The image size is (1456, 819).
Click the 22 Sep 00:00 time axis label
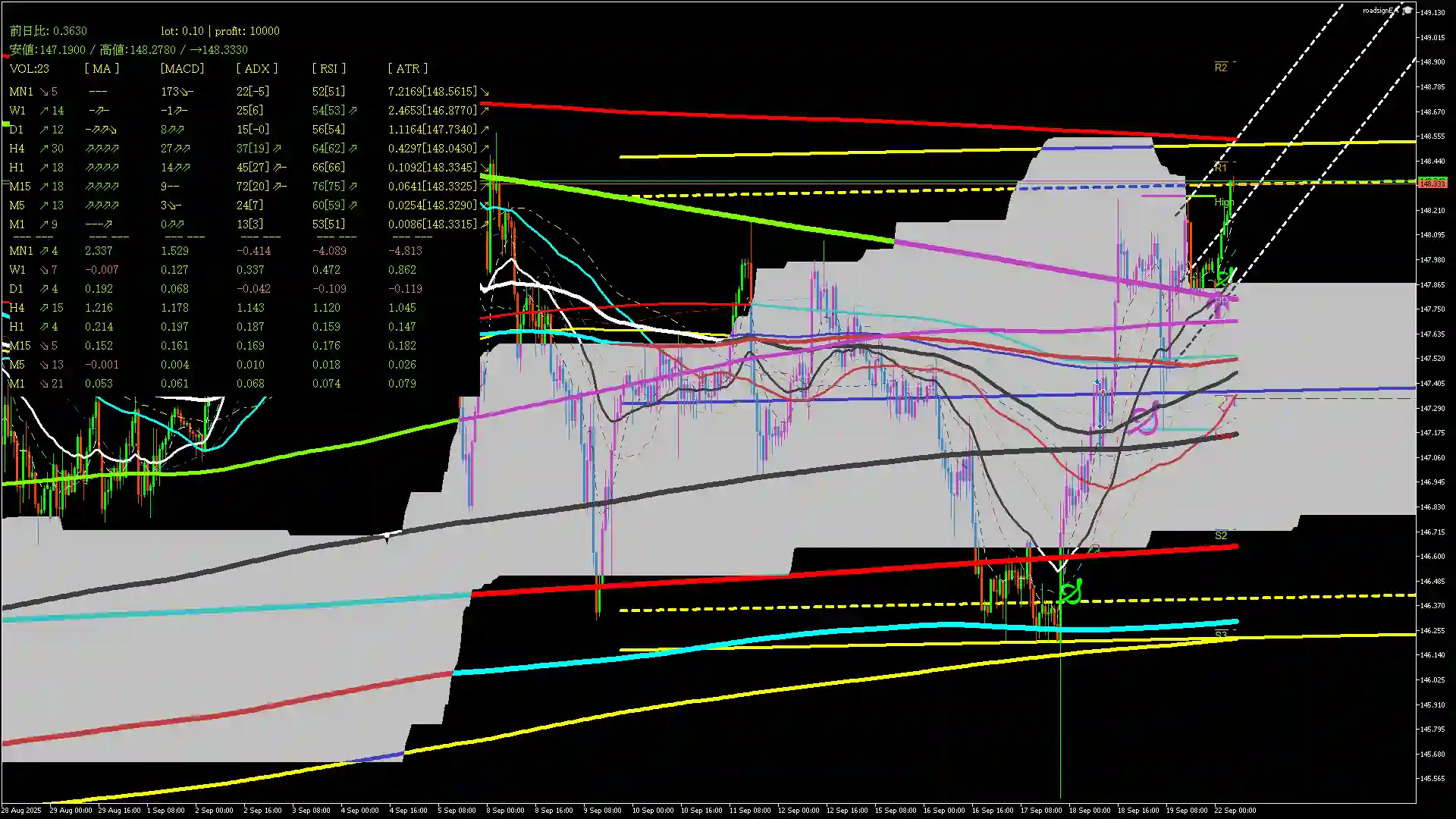point(1235,810)
